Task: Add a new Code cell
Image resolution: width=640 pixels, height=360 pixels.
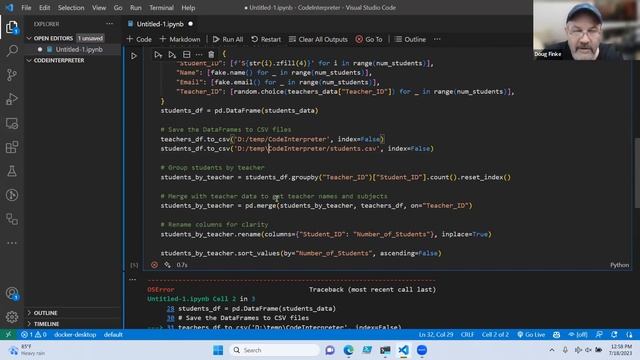Action: pyautogui.click(x=139, y=39)
